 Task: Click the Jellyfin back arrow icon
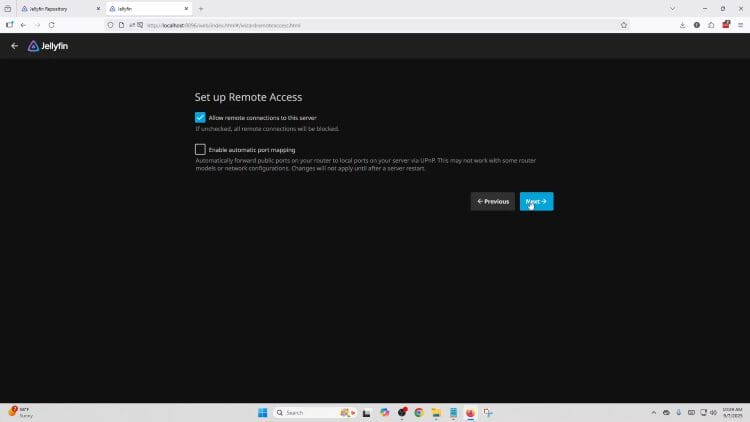tap(14, 46)
